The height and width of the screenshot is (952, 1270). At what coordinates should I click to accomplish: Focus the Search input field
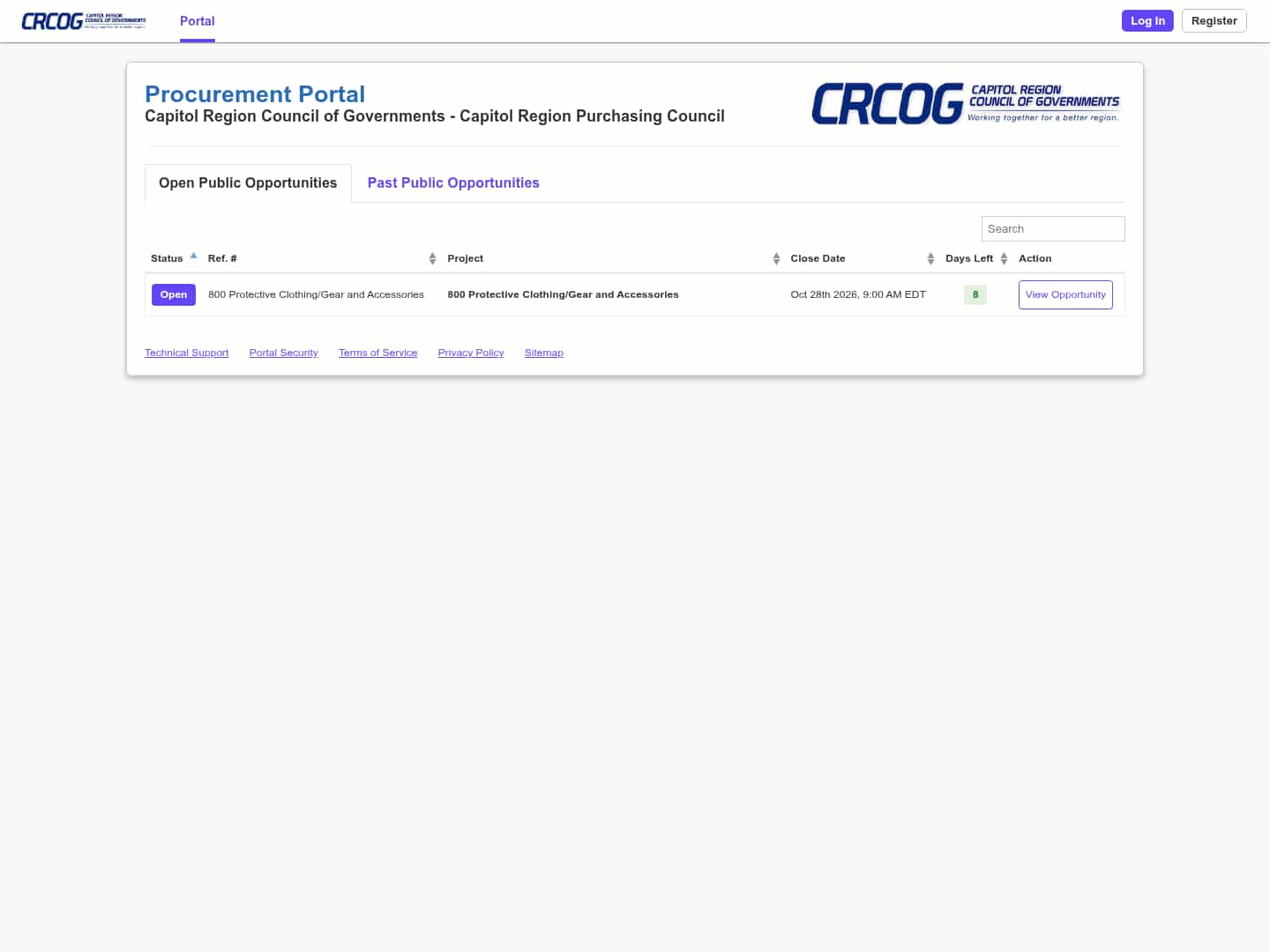click(x=1053, y=229)
